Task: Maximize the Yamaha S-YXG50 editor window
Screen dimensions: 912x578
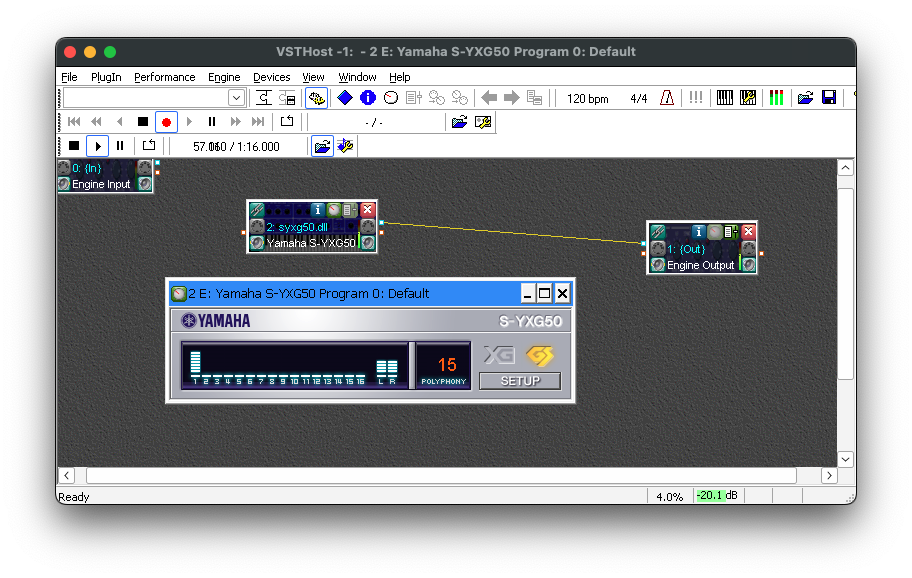Action: tap(544, 293)
